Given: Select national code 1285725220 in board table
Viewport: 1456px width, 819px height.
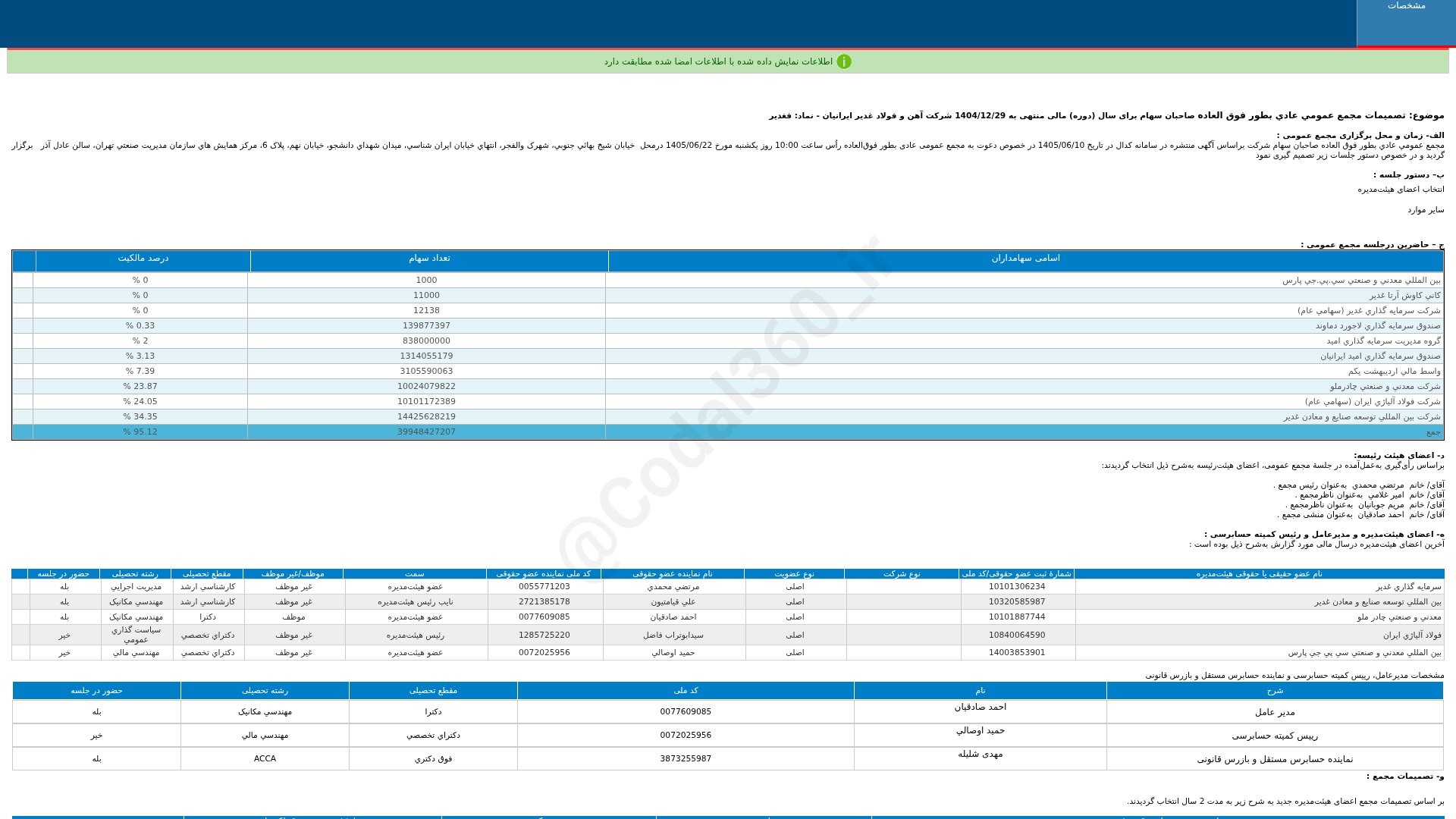Looking at the screenshot, I should 544,635.
